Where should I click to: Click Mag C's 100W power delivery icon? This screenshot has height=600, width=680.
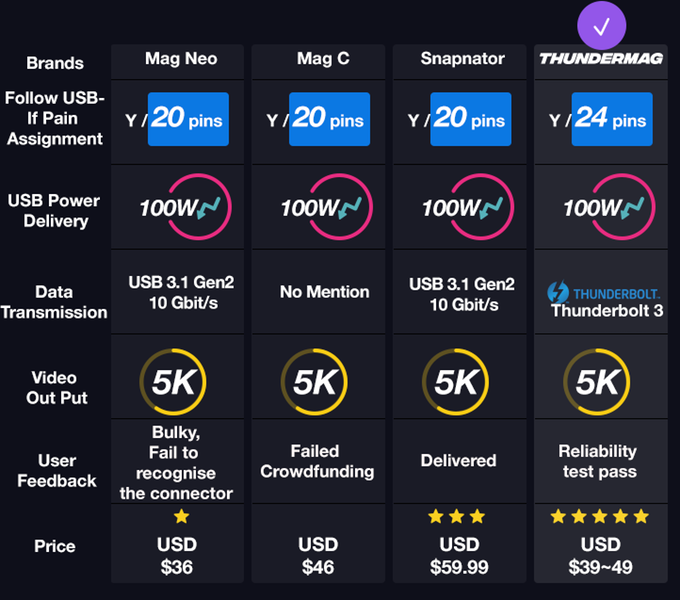point(322,208)
